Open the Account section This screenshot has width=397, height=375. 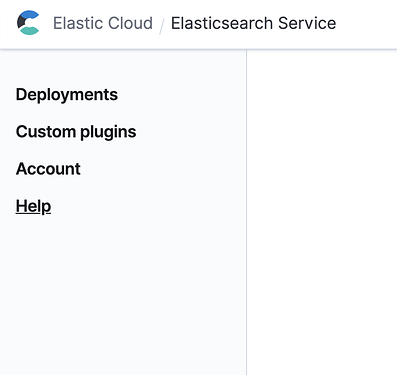[48, 169]
